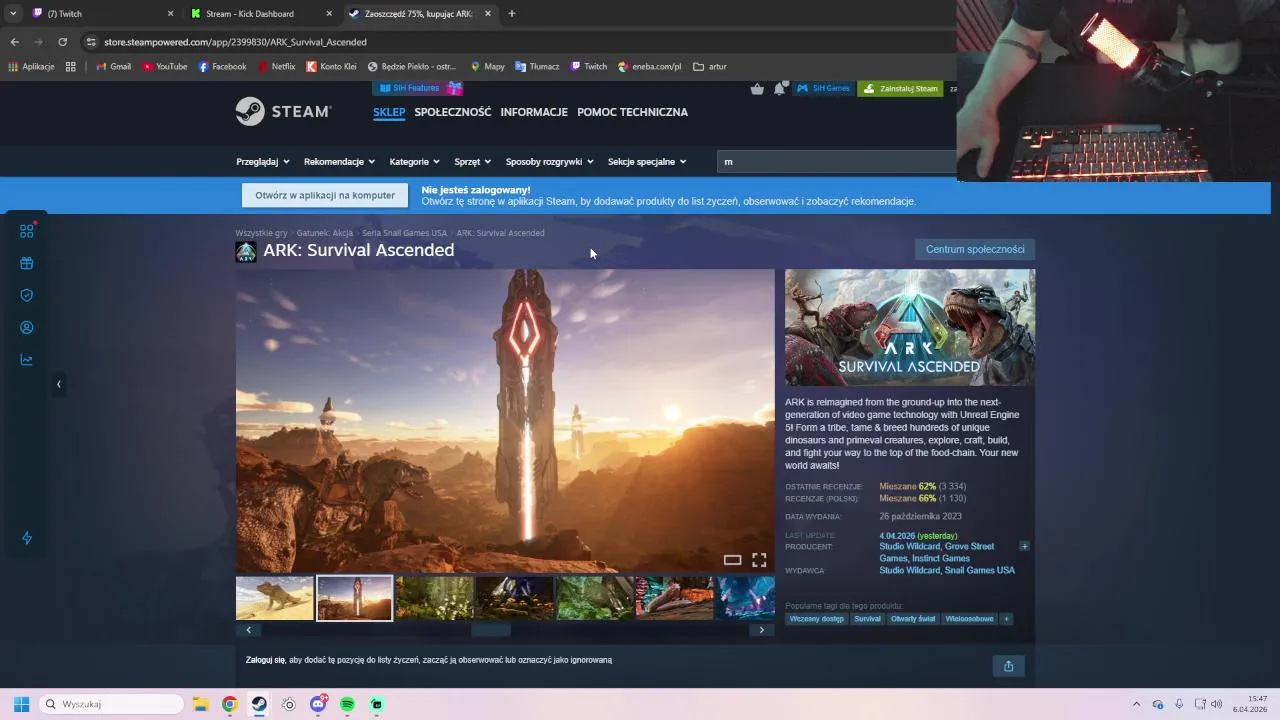Expand the Sprzęt dropdown menu
The image size is (1280, 720).
coord(473,161)
